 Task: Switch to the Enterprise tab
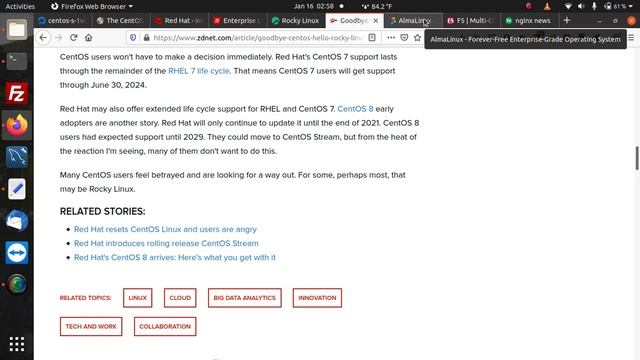click(x=238, y=20)
